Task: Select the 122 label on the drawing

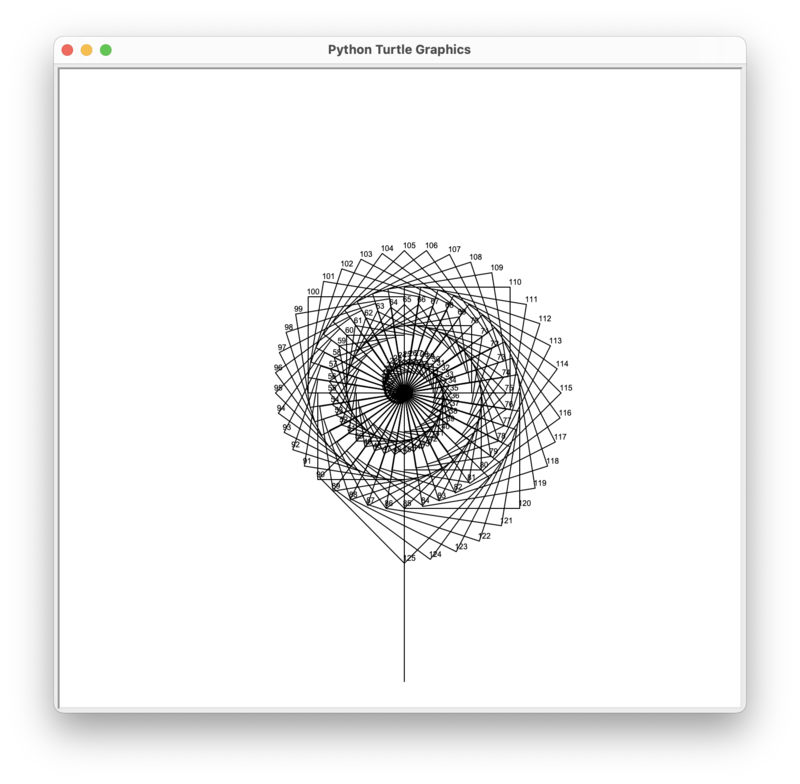Action: pos(485,536)
